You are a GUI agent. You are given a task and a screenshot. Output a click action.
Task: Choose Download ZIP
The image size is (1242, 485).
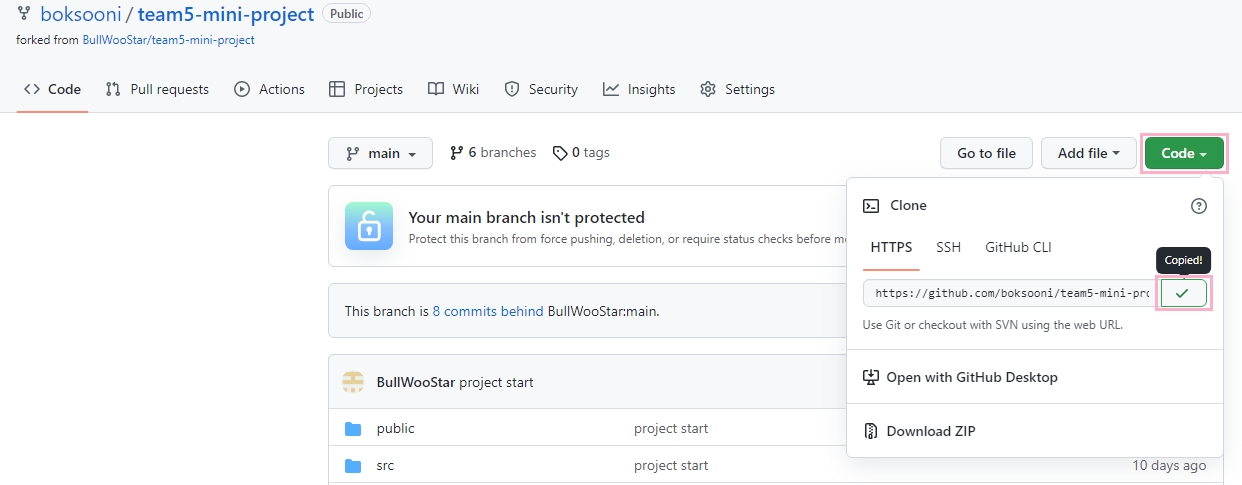(919, 431)
